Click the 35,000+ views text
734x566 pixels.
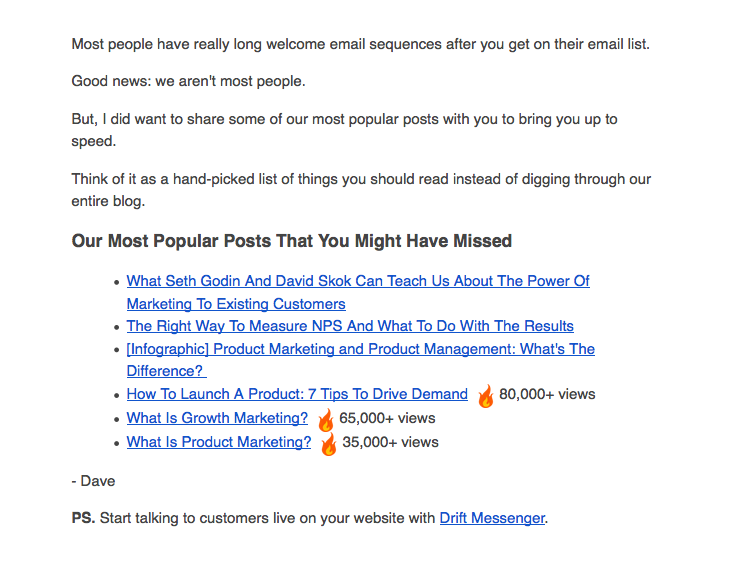click(x=390, y=442)
